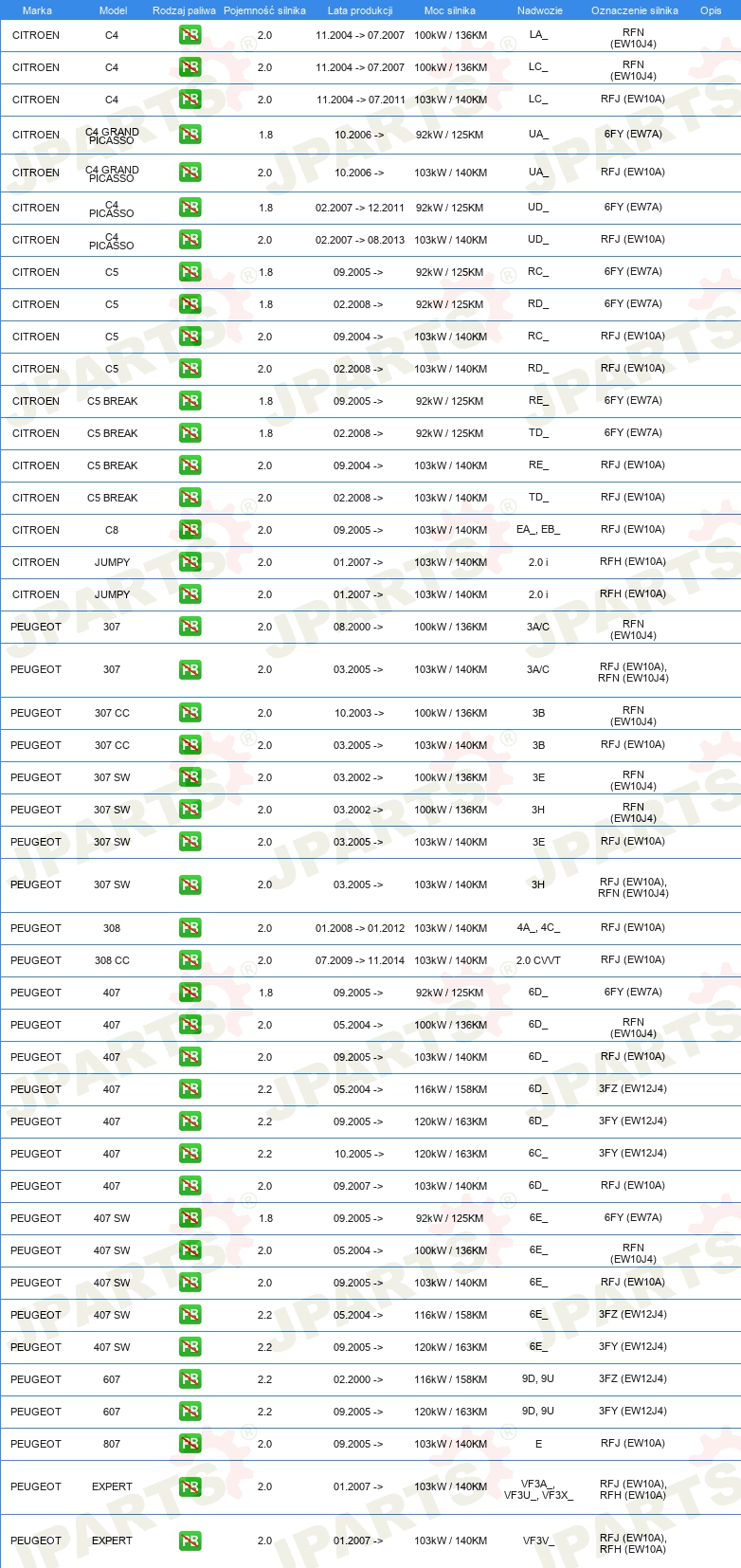Click the '09.2007 ->' production date cell
741x1568 pixels.
(x=358, y=1186)
